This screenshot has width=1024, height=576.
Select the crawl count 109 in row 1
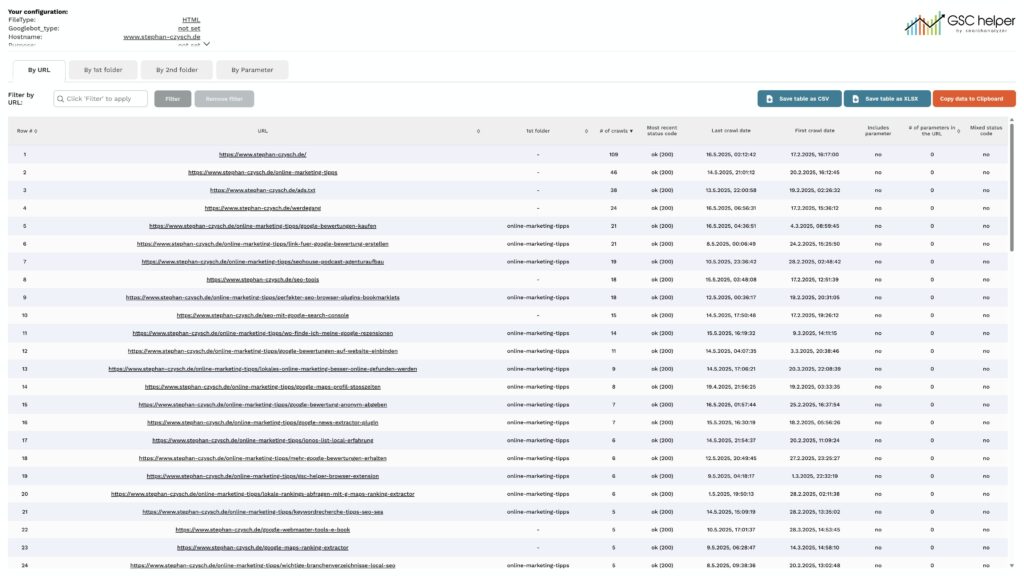pos(613,155)
